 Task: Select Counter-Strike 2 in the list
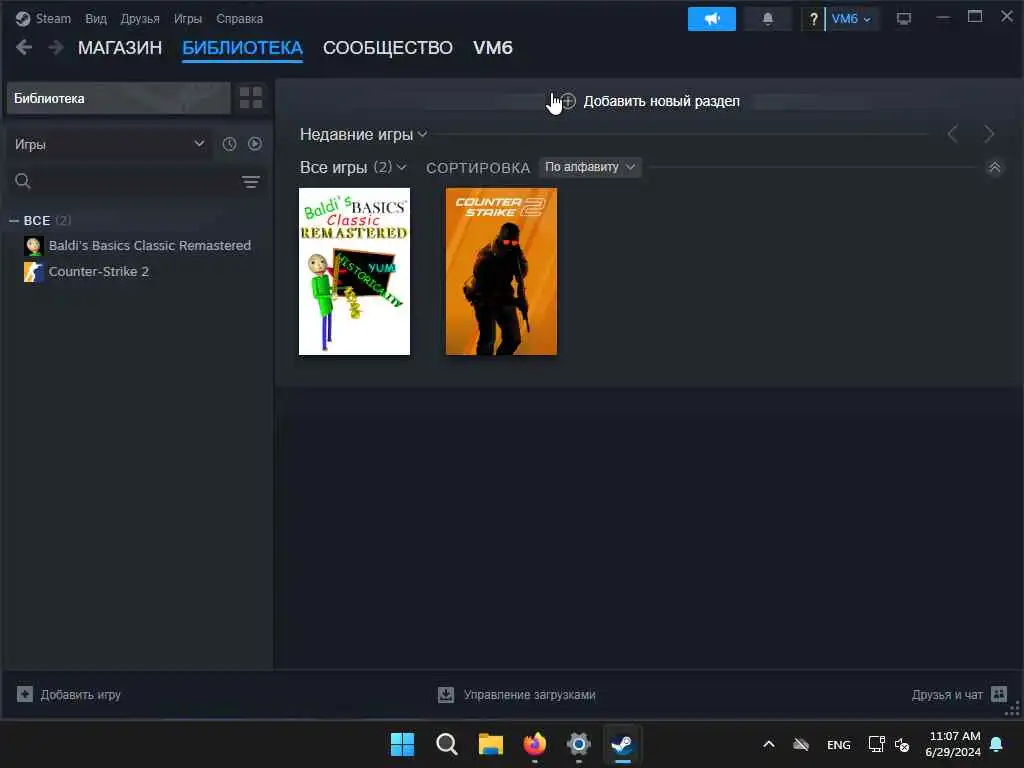coord(99,272)
